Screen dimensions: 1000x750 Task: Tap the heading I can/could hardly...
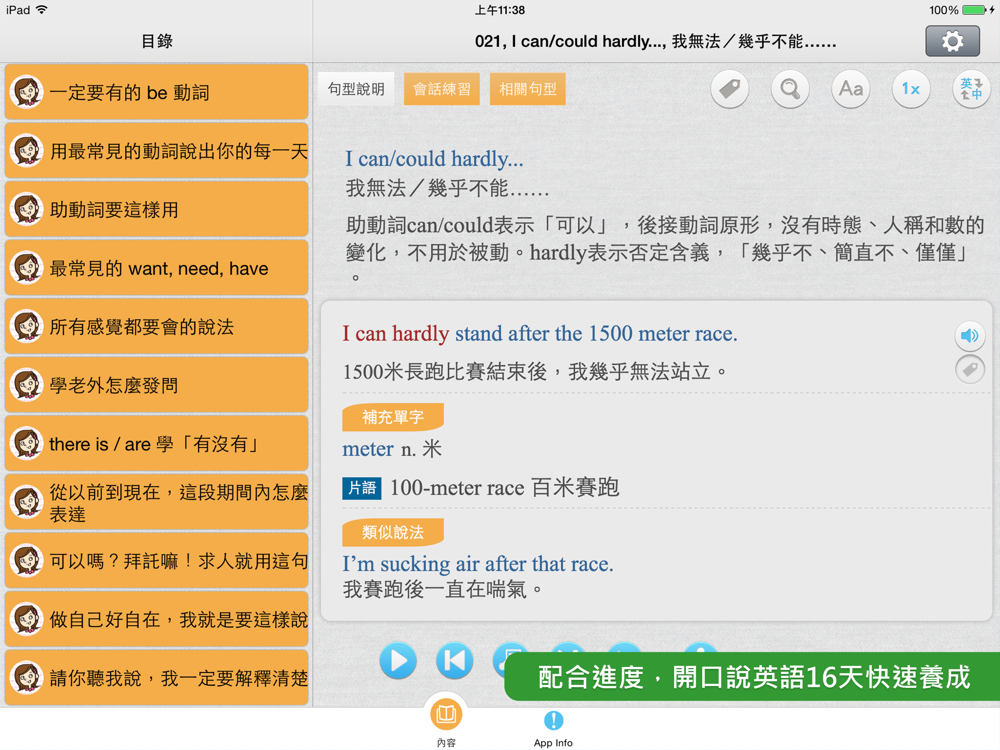(x=434, y=159)
